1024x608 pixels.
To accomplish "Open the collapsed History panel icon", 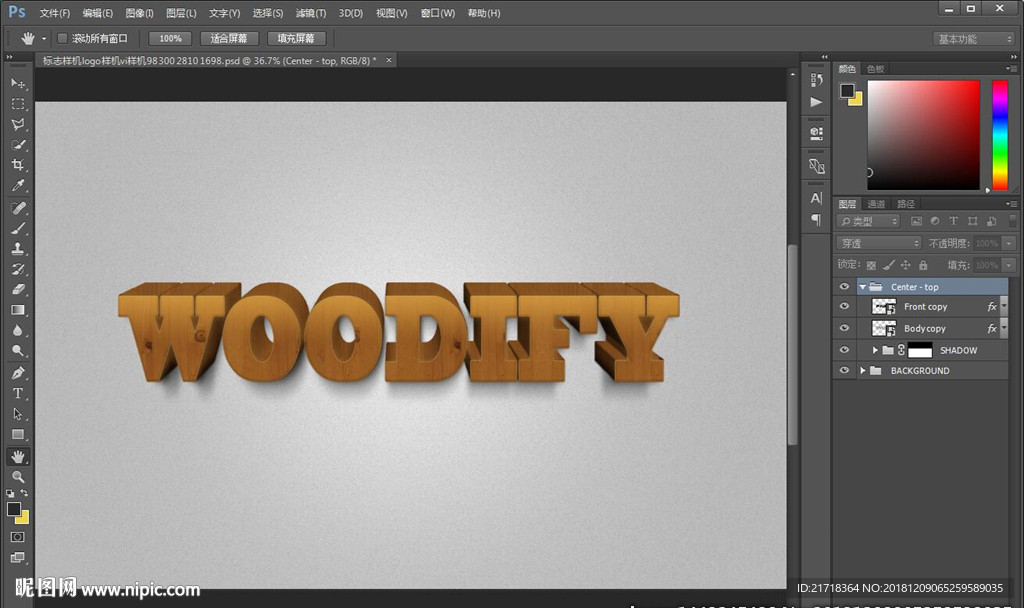I will click(x=816, y=80).
